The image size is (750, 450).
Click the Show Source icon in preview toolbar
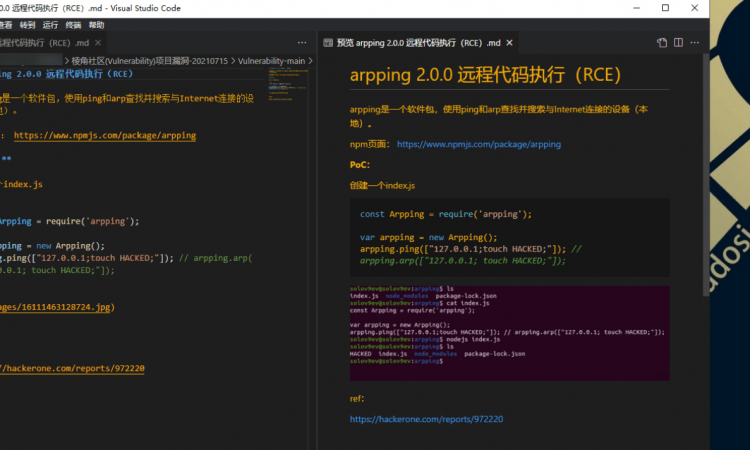click(662, 43)
